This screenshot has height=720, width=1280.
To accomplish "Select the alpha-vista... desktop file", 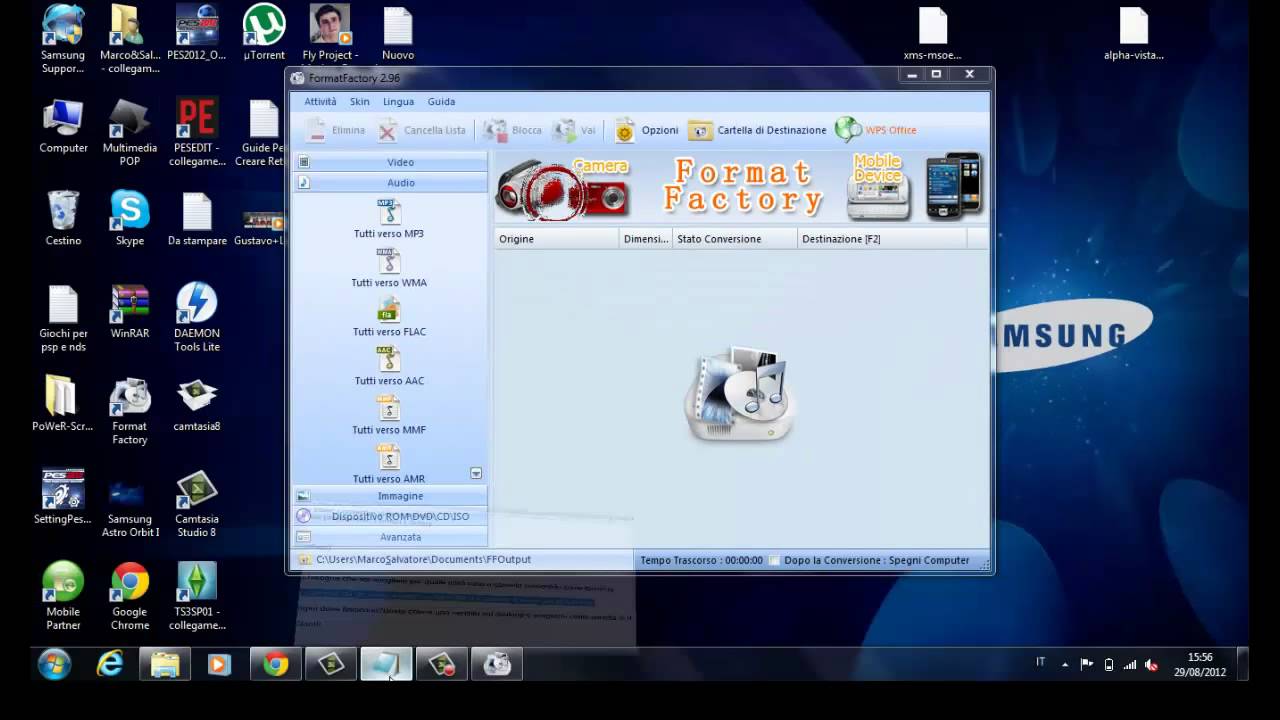I will click(x=1134, y=33).
